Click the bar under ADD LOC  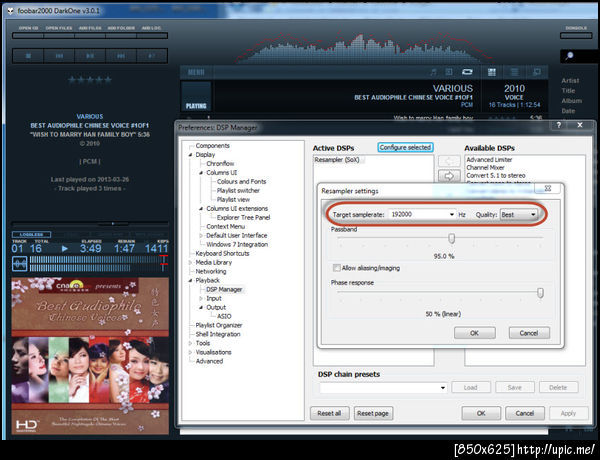pyautogui.click(x=152, y=36)
